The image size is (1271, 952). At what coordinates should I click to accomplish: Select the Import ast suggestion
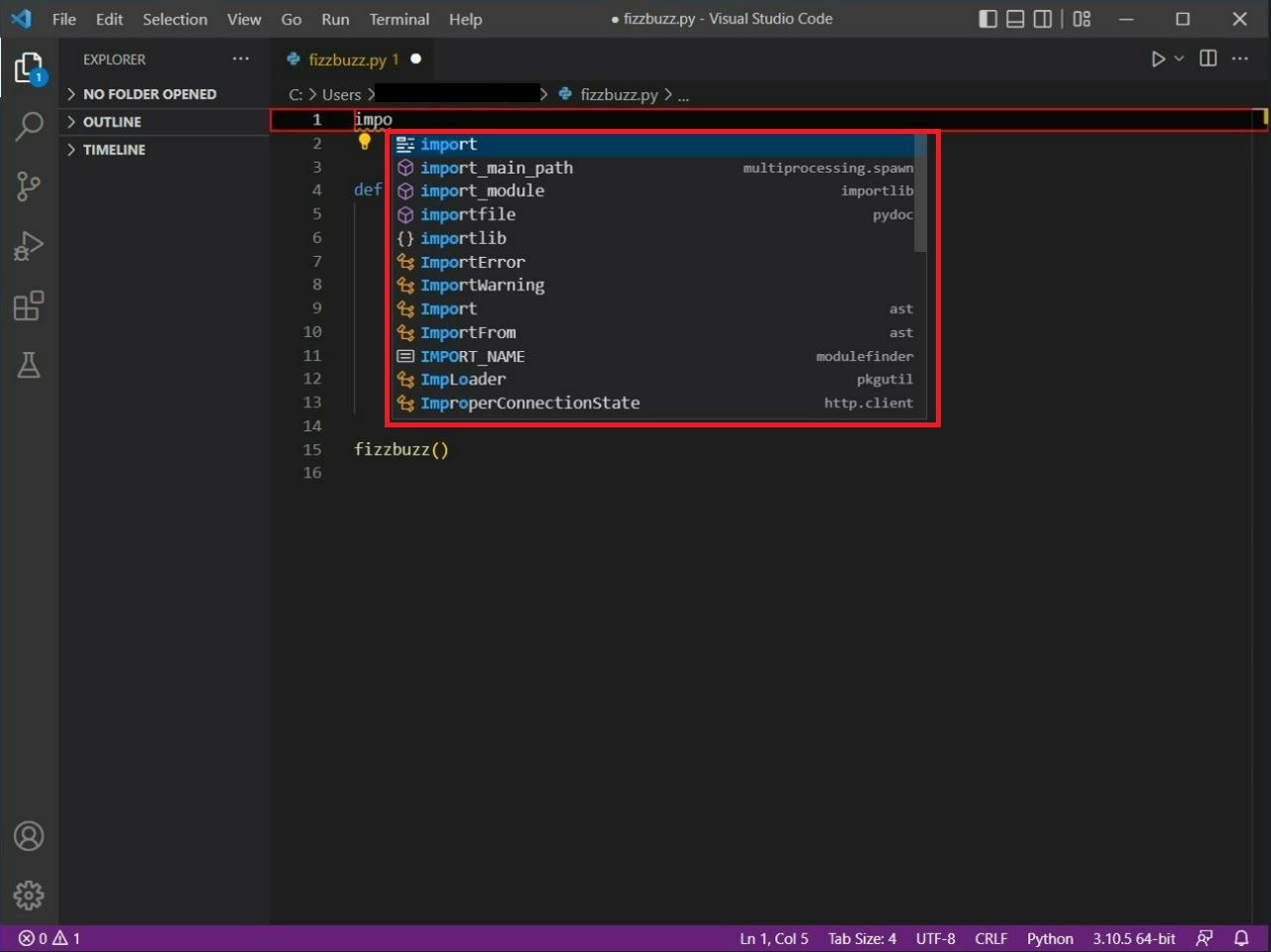[660, 309]
